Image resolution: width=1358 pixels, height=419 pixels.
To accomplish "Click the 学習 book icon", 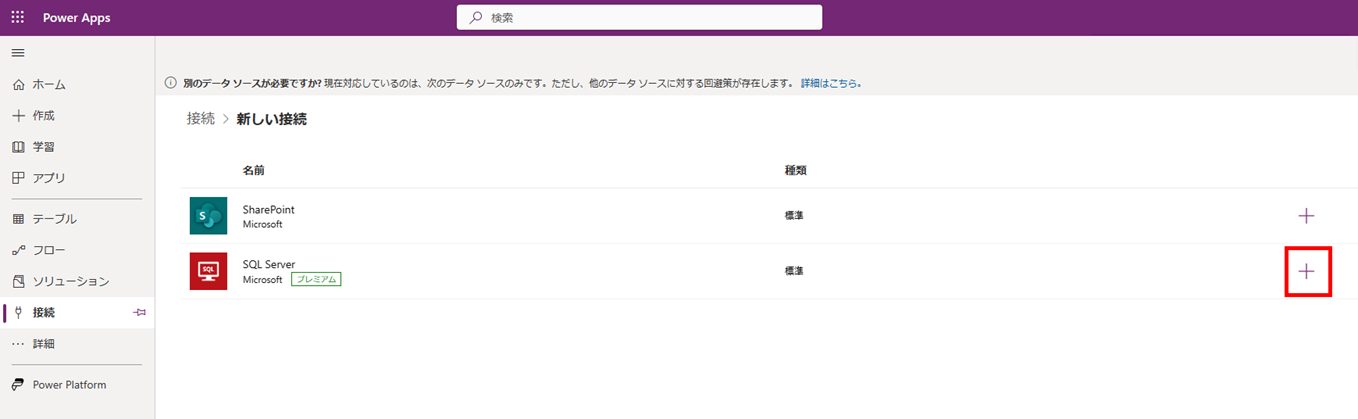I will click(x=18, y=147).
